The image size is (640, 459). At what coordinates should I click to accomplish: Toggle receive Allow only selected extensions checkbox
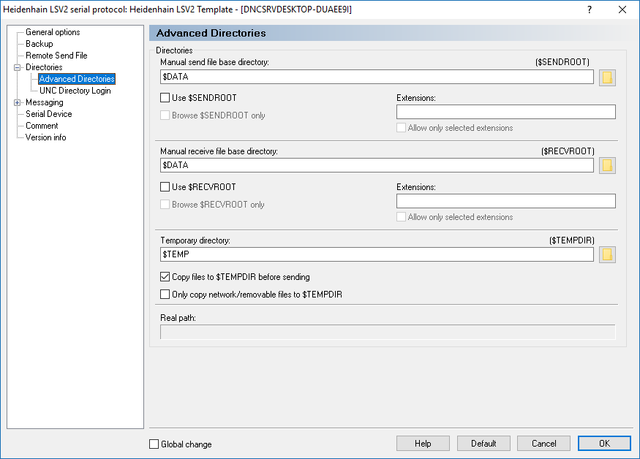point(401,217)
